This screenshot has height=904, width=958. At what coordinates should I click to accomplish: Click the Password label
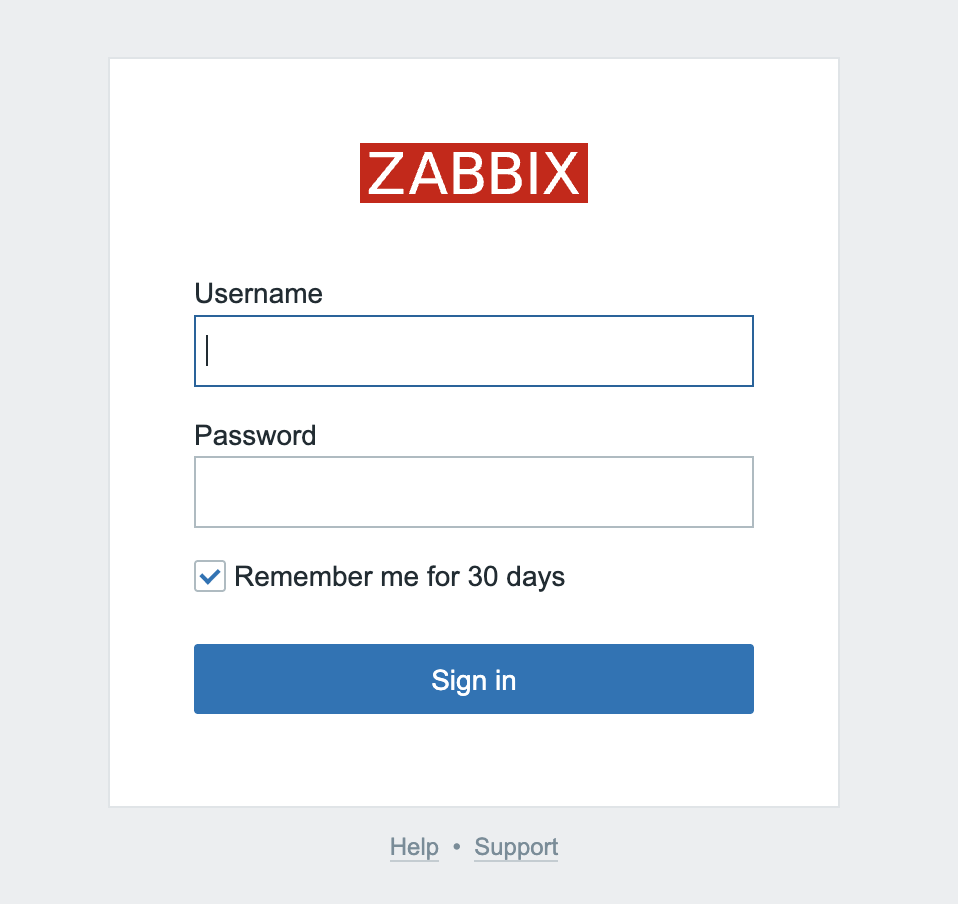click(x=255, y=435)
